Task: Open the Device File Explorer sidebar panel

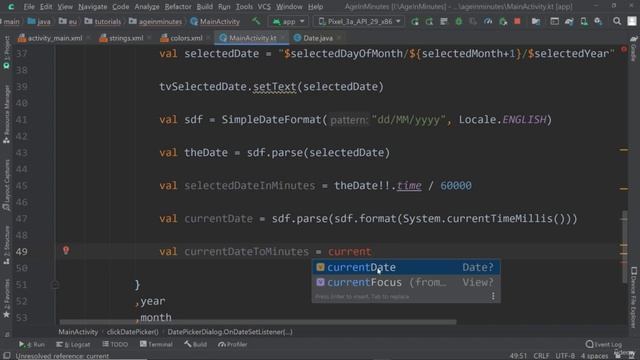Action: click(x=634, y=297)
